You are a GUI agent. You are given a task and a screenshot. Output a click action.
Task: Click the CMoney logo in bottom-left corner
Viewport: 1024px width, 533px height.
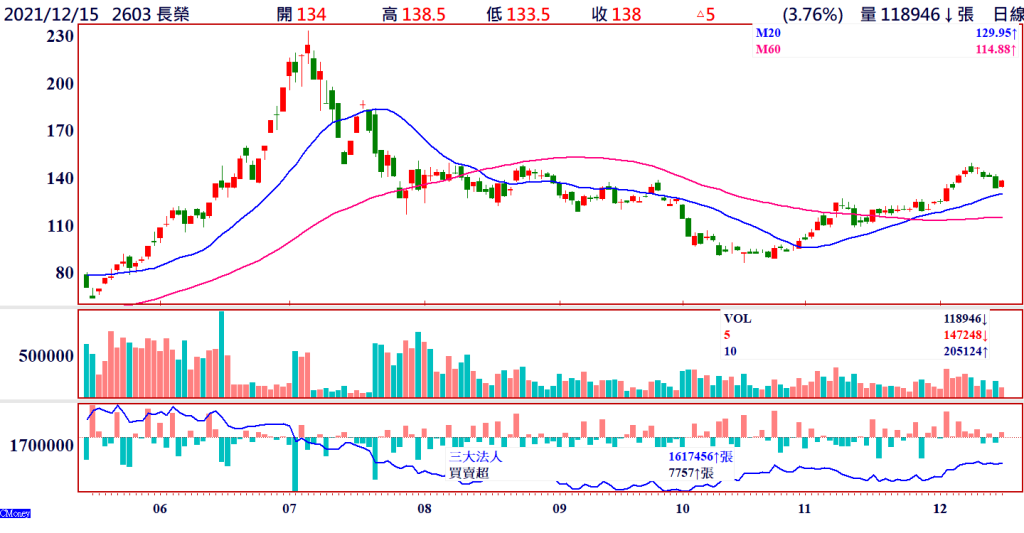pyautogui.click(x=14, y=513)
